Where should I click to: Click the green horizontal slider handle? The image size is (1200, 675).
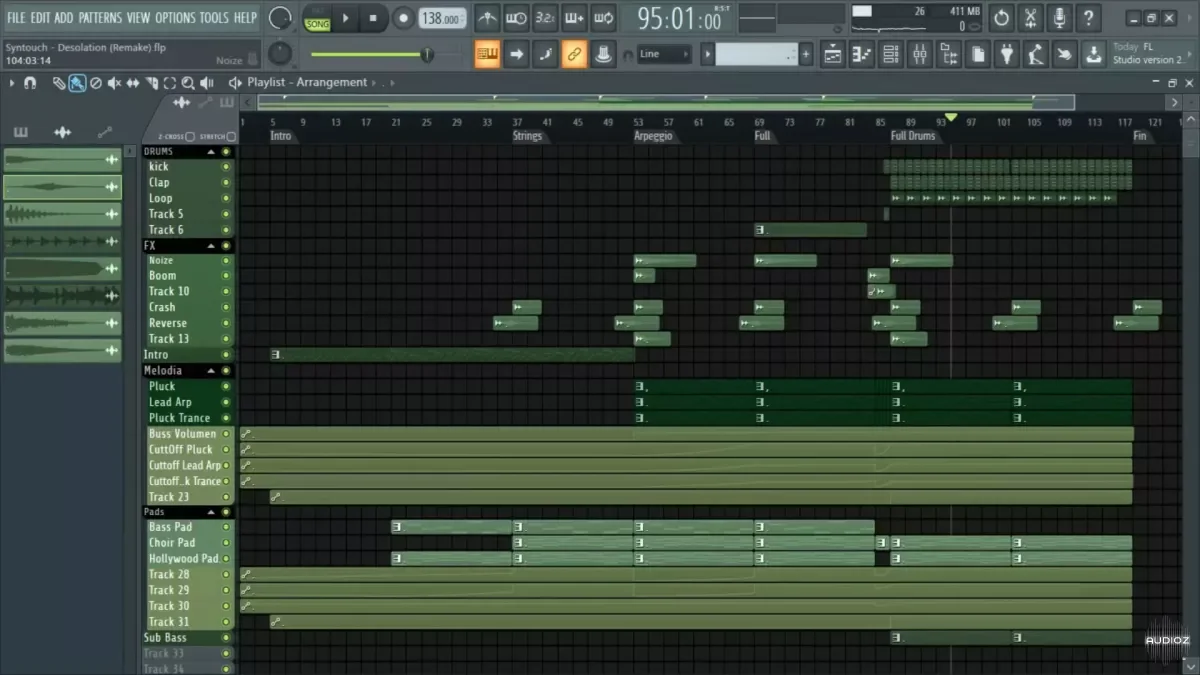coord(427,54)
